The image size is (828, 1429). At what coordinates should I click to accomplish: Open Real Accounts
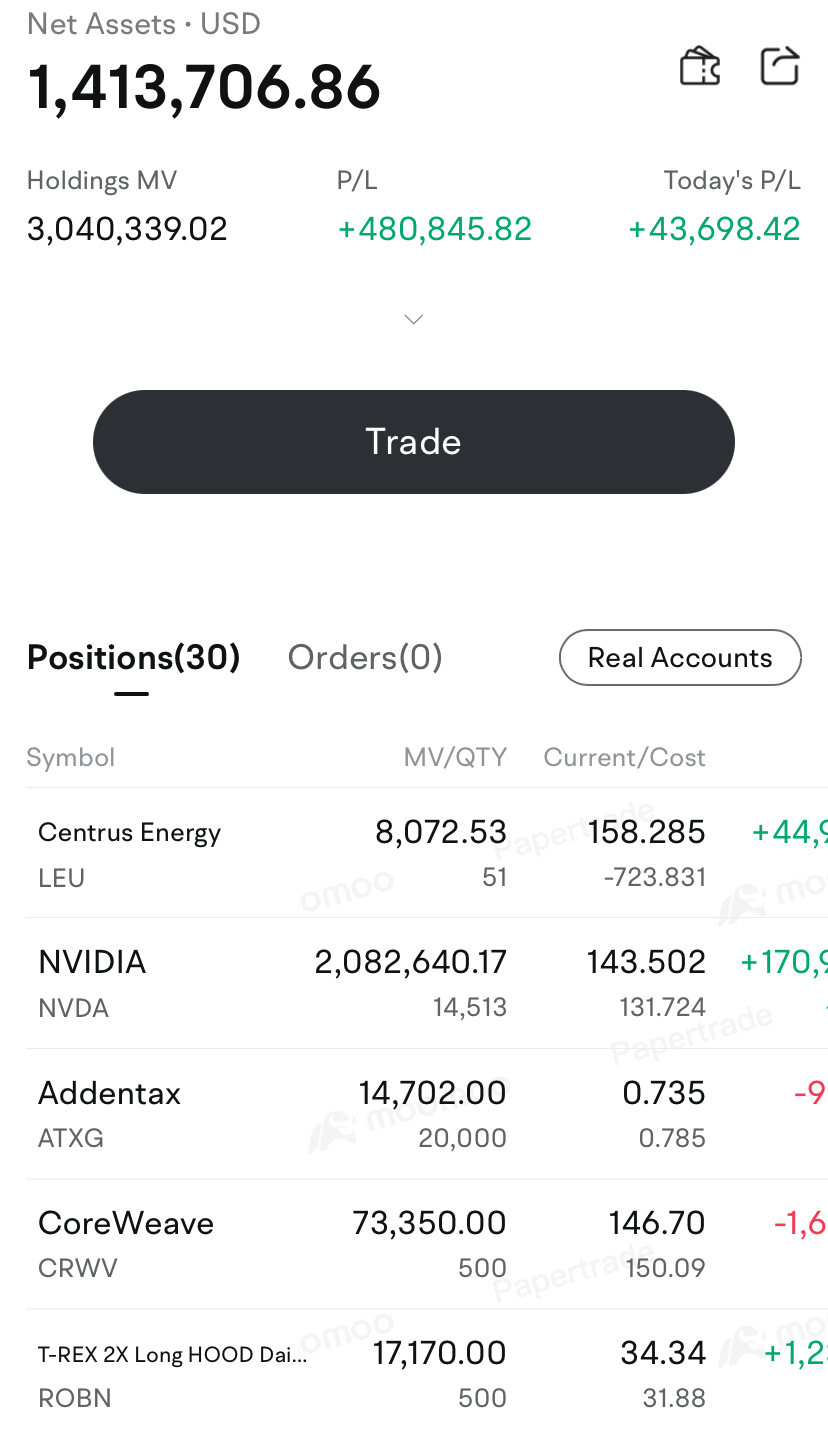(x=680, y=658)
